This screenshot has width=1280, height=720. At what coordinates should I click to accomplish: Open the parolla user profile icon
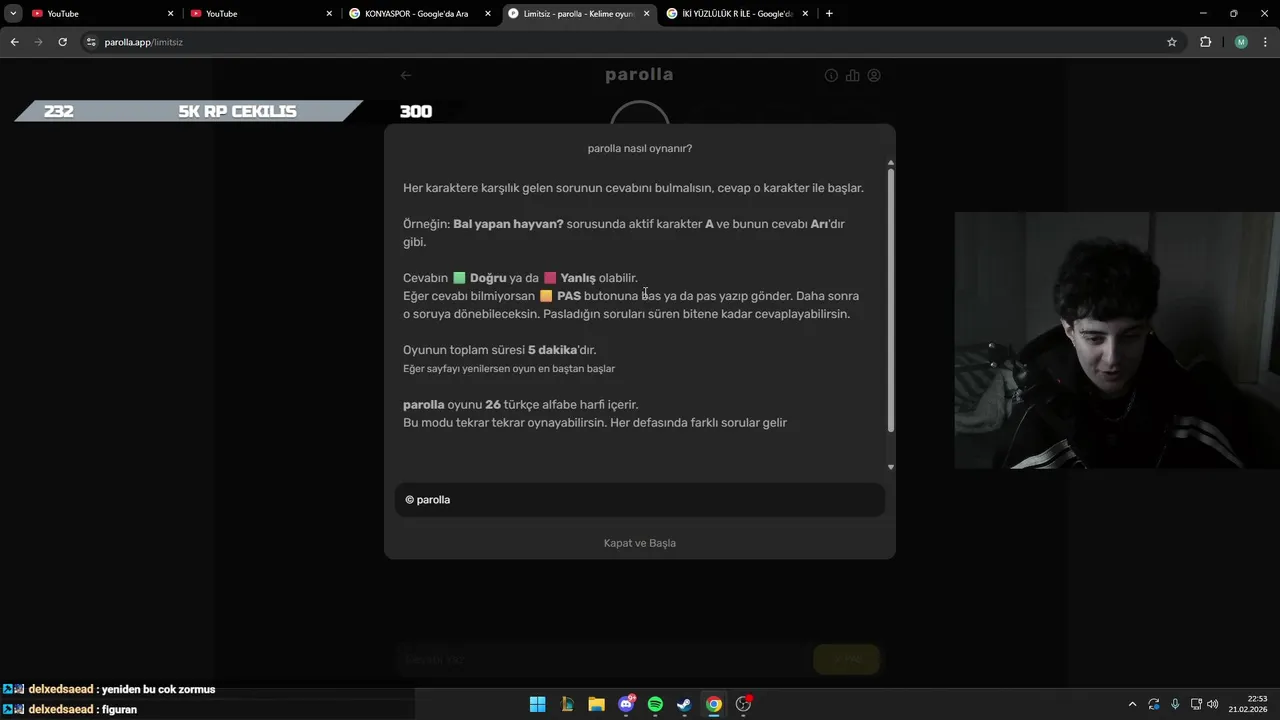tap(874, 75)
